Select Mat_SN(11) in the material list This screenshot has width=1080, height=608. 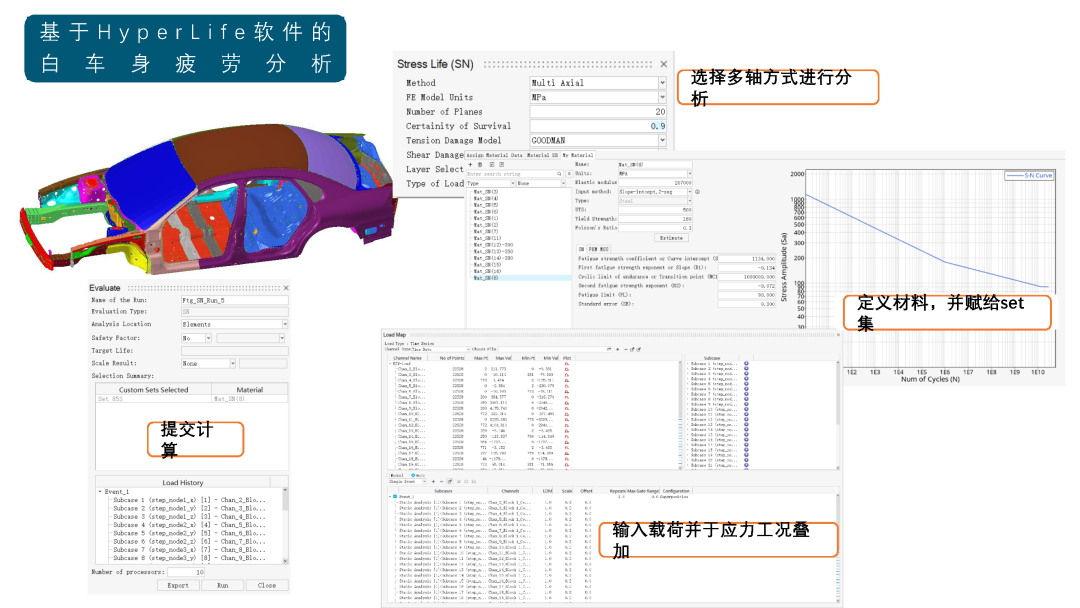[x=487, y=238]
